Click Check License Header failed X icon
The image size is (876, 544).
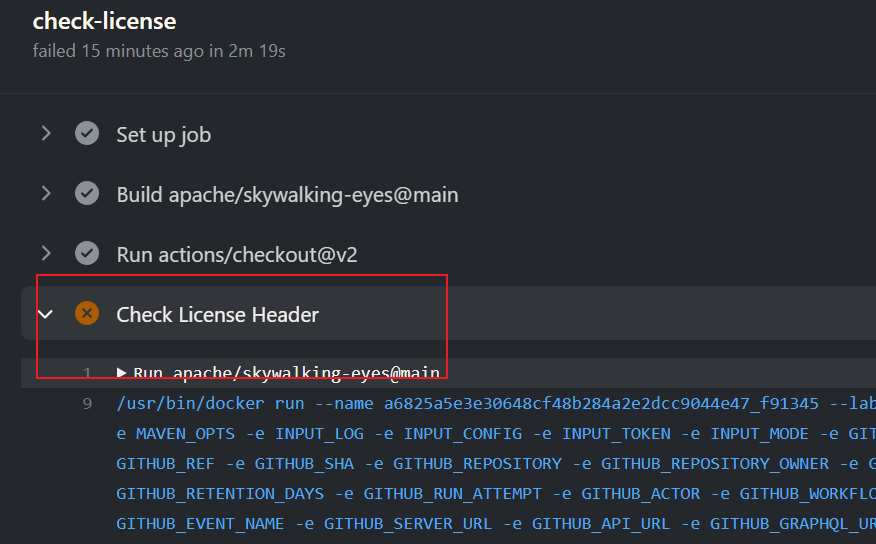[87, 313]
